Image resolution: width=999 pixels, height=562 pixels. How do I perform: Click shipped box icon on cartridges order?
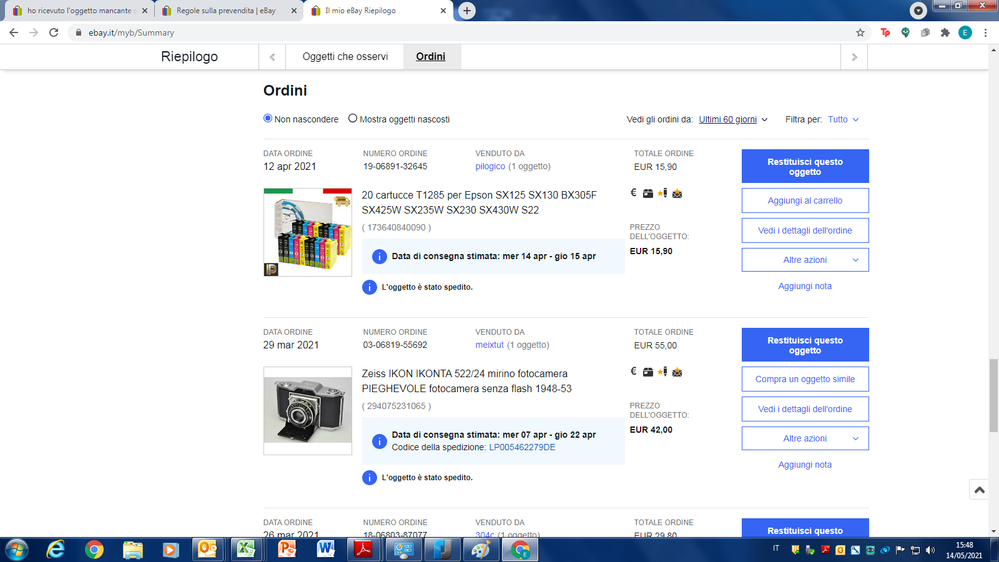tap(648, 194)
